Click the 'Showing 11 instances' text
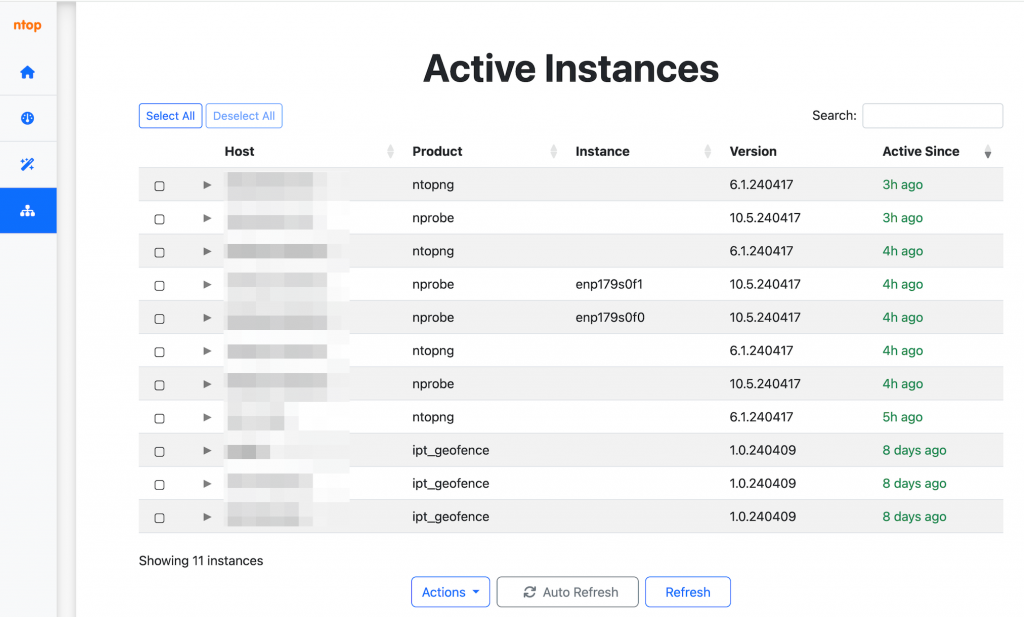Viewport: 1024px width, 617px height. 201,561
